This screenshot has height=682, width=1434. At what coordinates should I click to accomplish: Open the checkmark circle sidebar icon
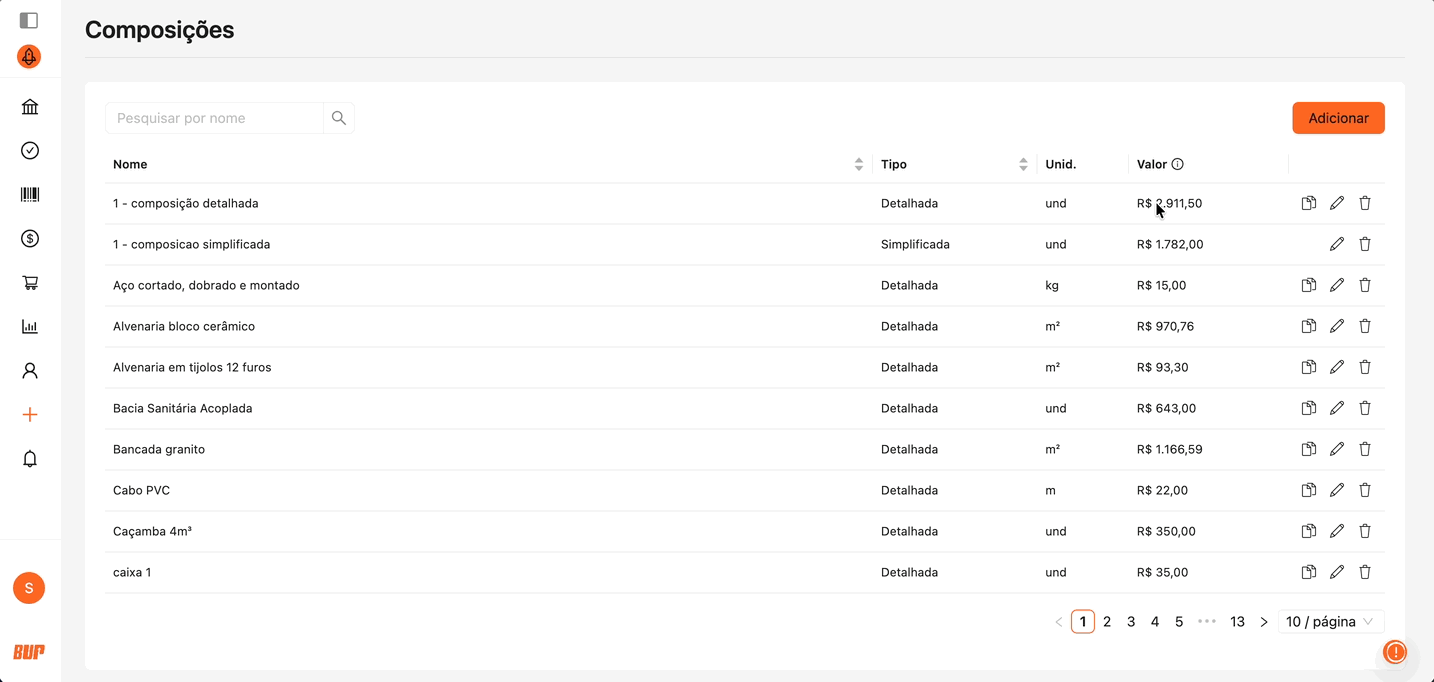coord(30,150)
